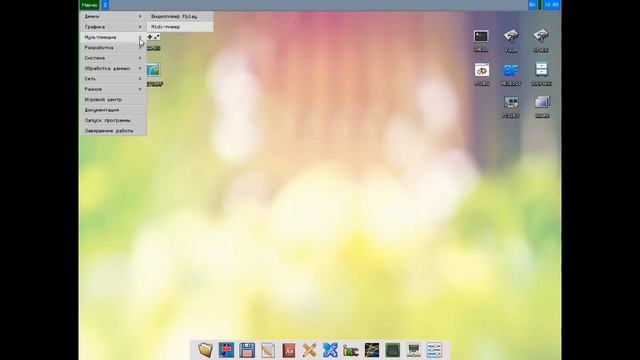Choose Запуск программы menu entry

click(113, 120)
